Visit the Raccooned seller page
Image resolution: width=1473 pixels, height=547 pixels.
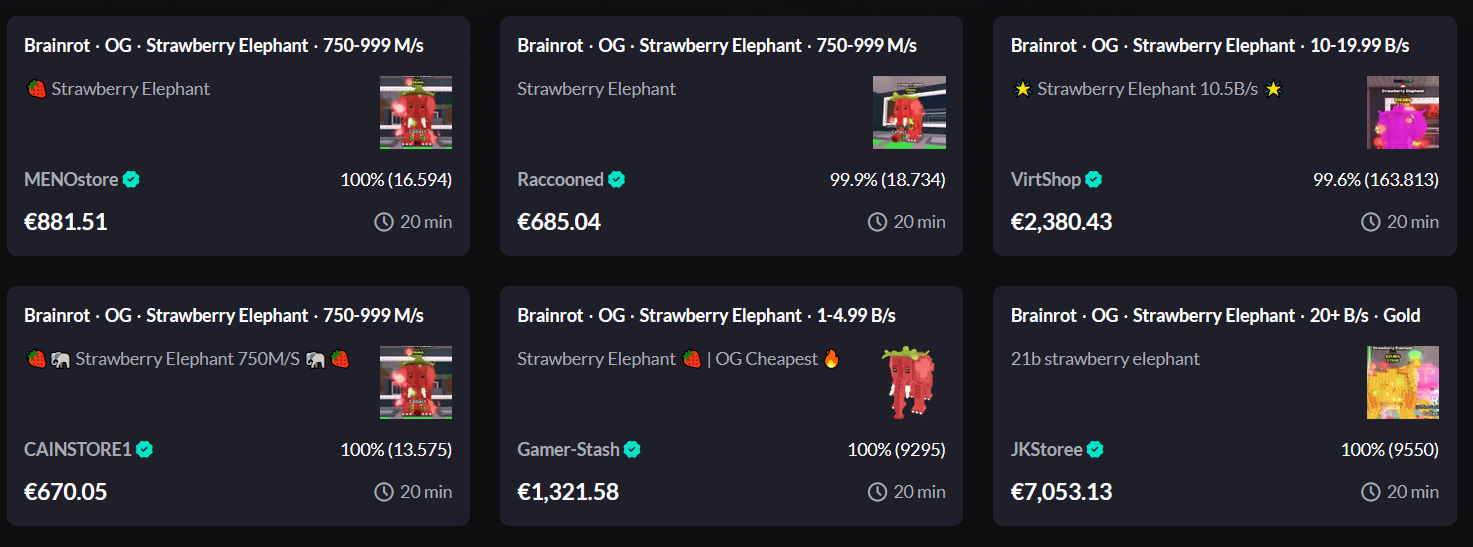pos(561,180)
